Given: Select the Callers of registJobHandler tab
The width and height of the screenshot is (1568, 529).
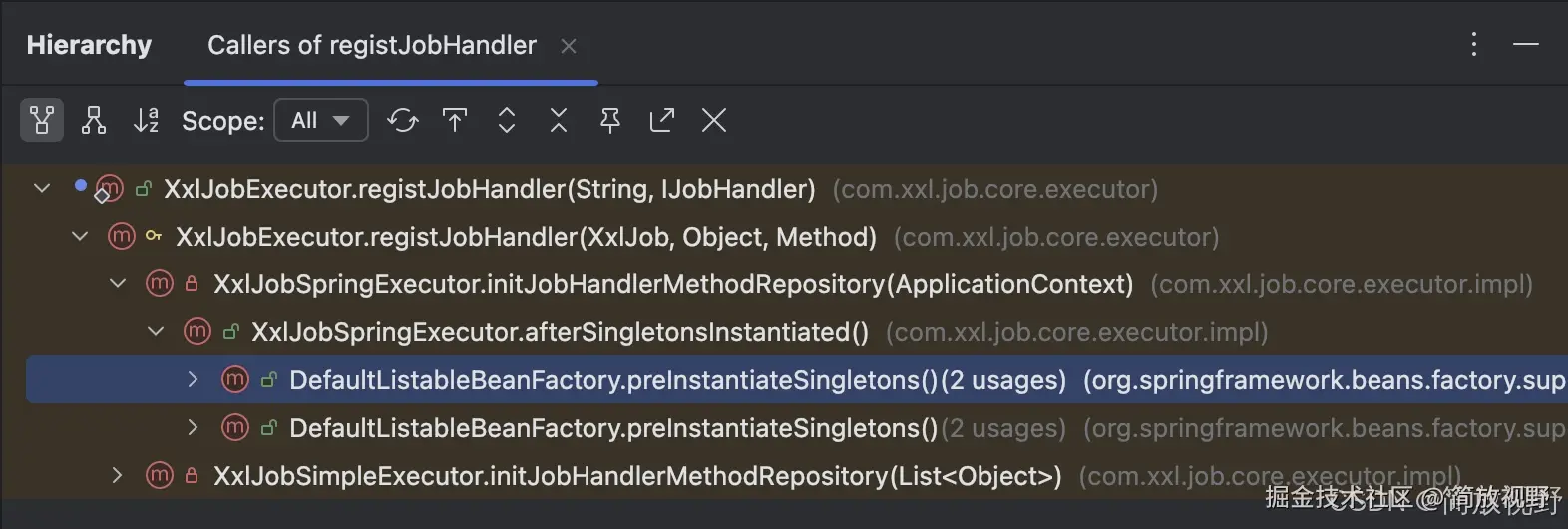Looking at the screenshot, I should tap(371, 46).
